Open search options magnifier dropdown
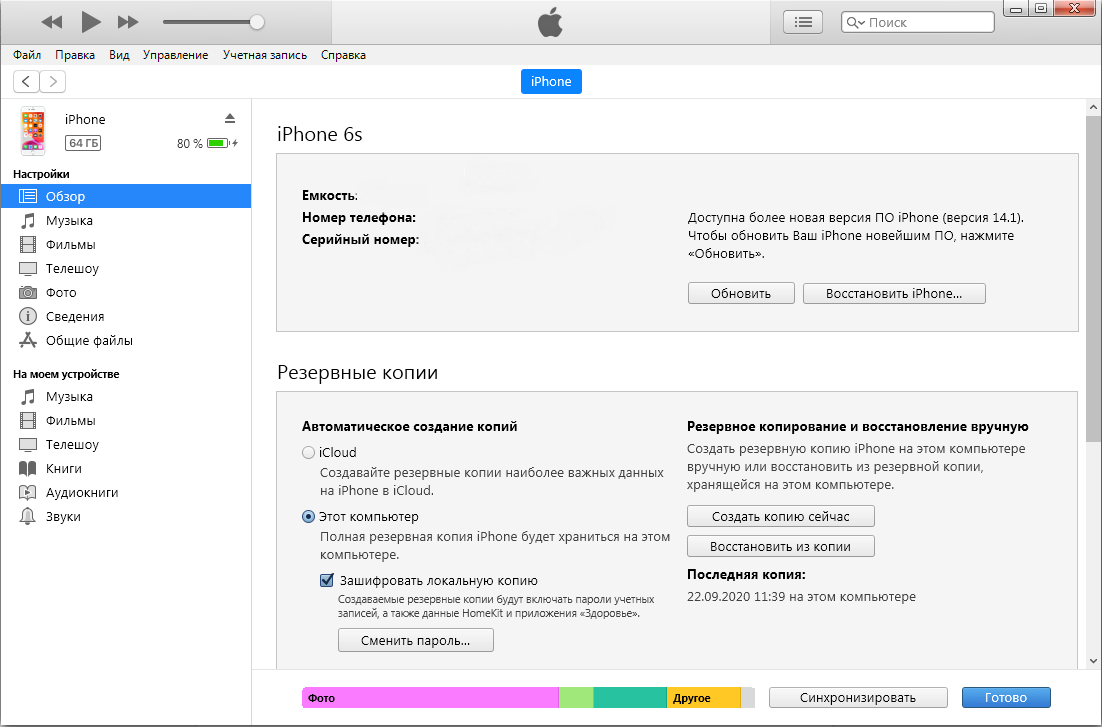Image resolution: width=1102 pixels, height=727 pixels. tap(855, 22)
